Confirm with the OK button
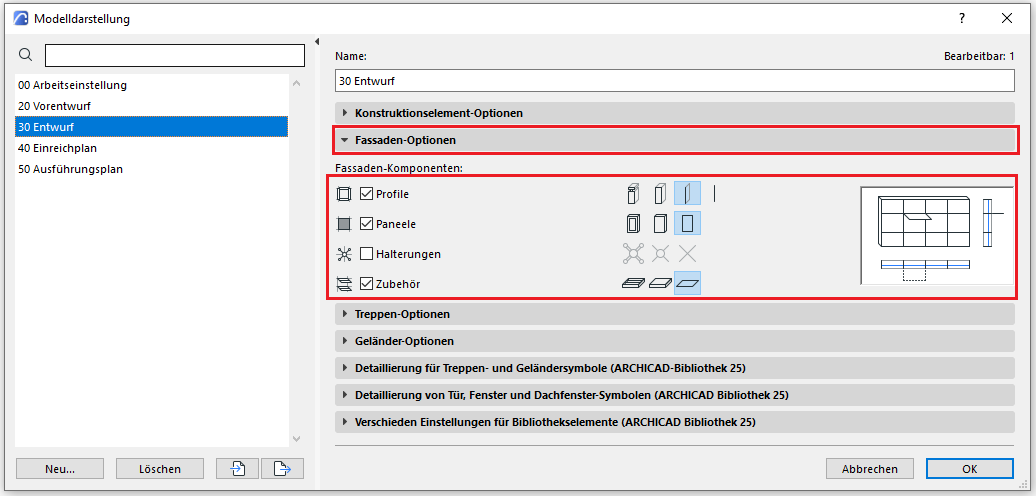The height and width of the screenshot is (496, 1036). pos(969,468)
